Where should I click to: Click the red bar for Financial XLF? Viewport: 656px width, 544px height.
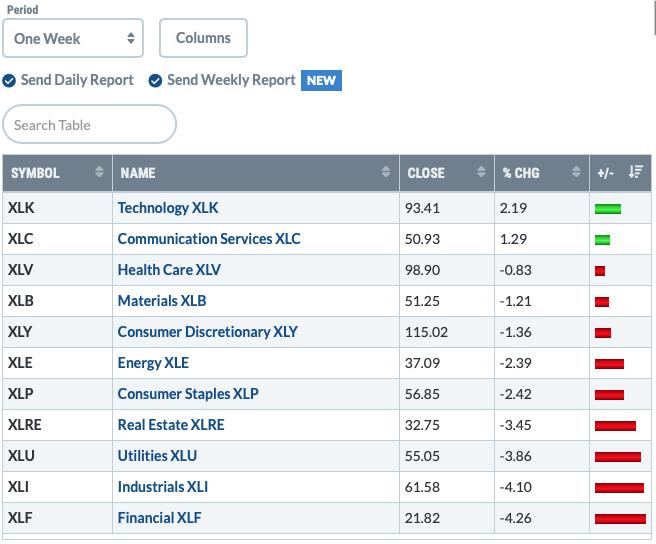point(620,519)
